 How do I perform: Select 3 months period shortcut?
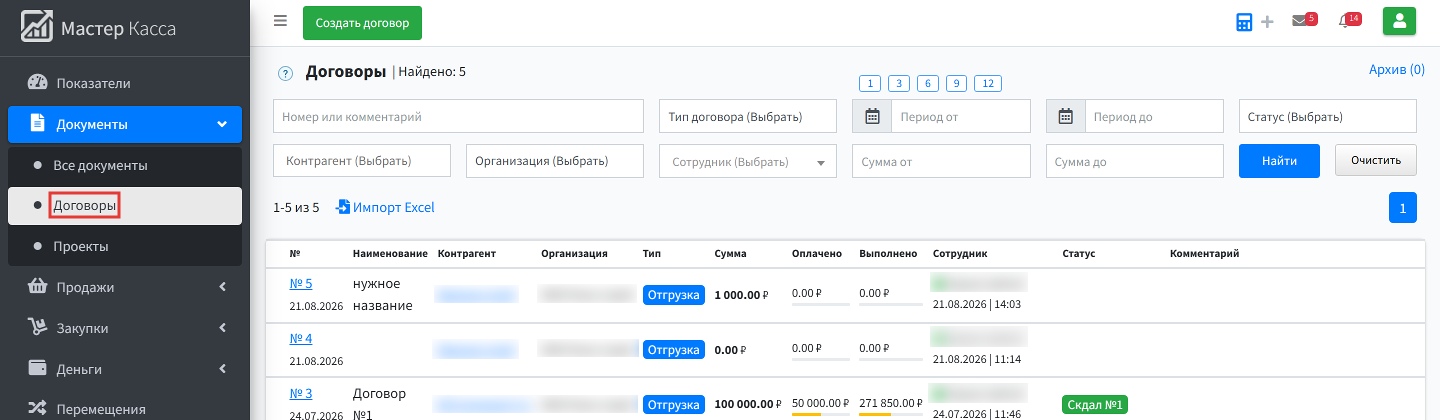[899, 84]
